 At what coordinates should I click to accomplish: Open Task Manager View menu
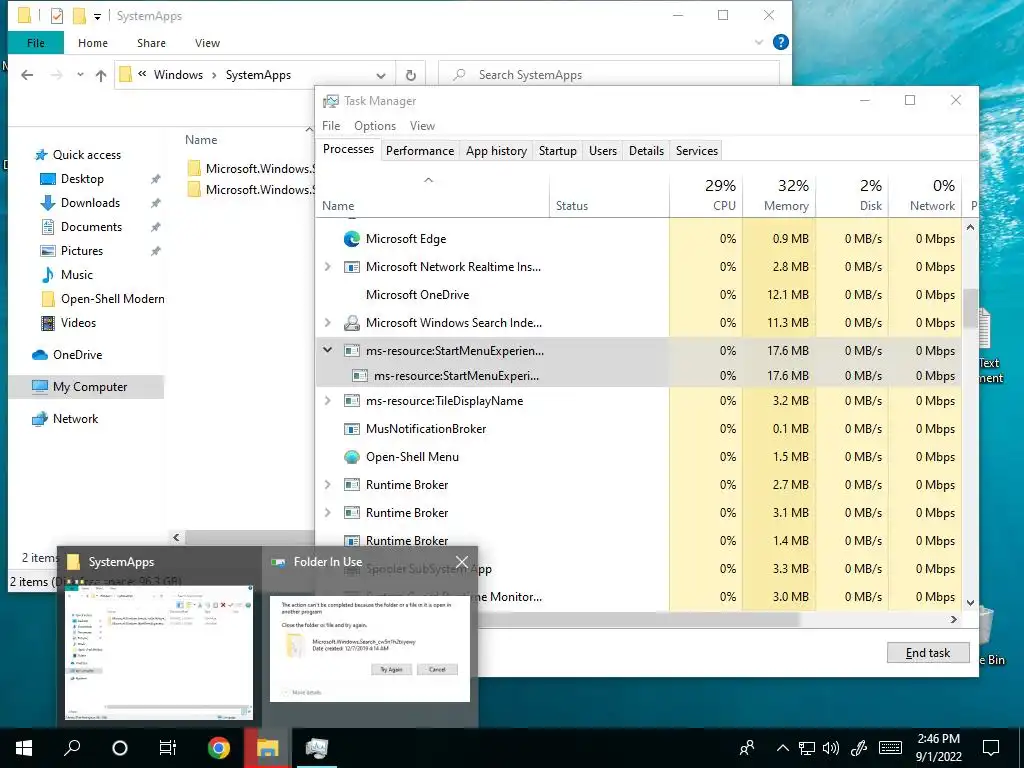(x=423, y=126)
